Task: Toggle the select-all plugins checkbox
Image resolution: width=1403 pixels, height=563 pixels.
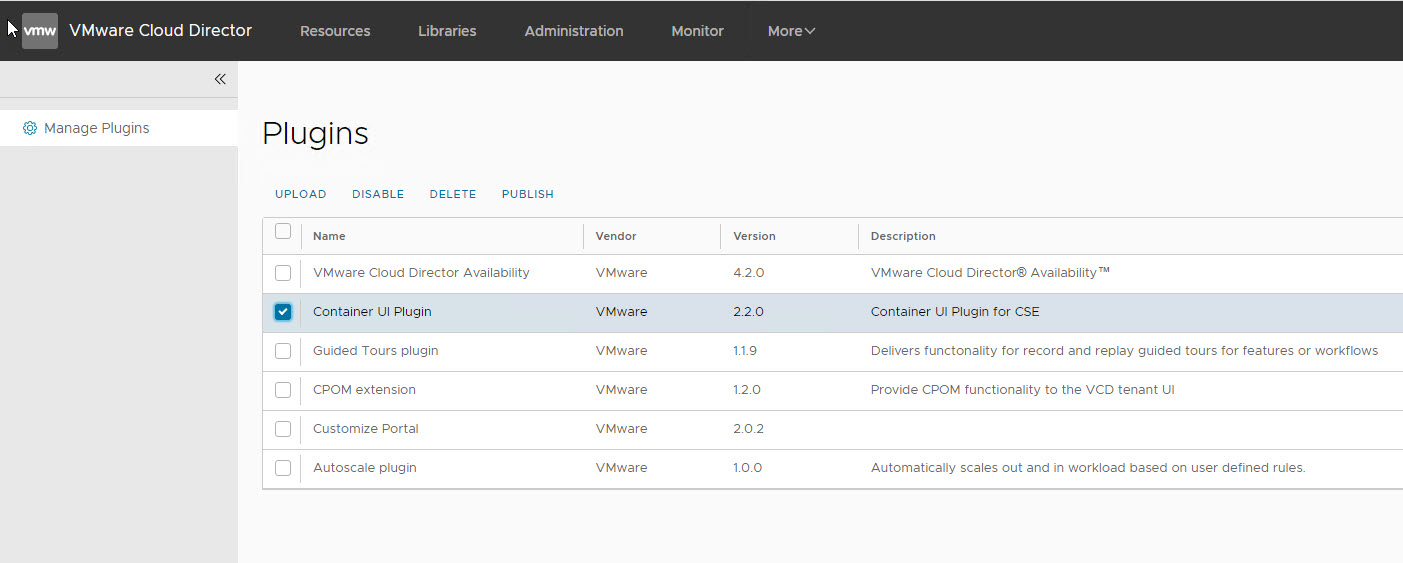Action: tap(283, 232)
